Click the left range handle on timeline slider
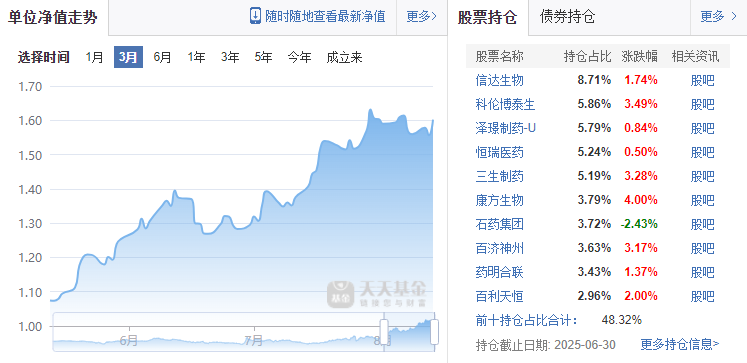 384,332
